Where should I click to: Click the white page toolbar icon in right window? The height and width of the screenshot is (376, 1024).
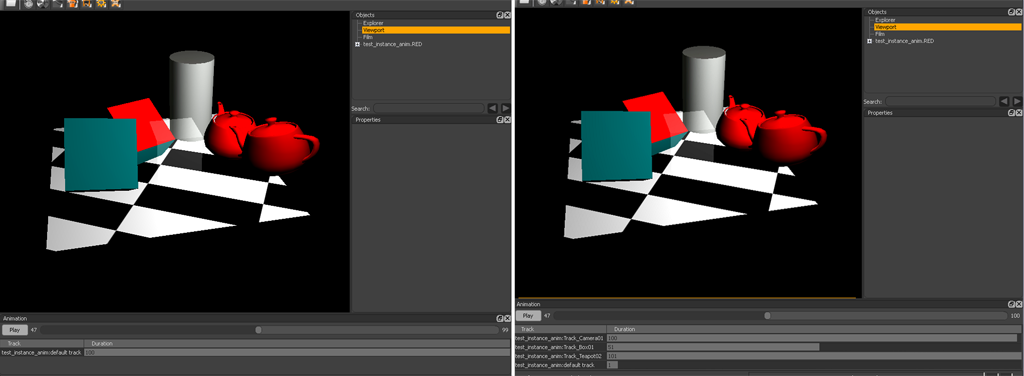(x=524, y=3)
